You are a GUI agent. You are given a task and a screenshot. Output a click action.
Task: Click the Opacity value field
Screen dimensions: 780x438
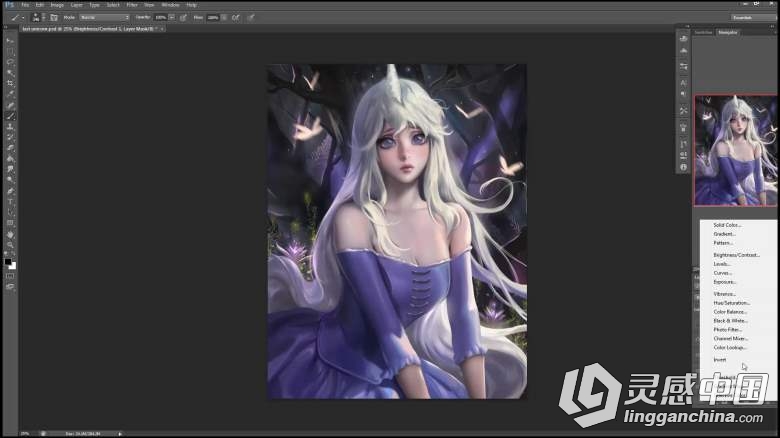[160, 17]
